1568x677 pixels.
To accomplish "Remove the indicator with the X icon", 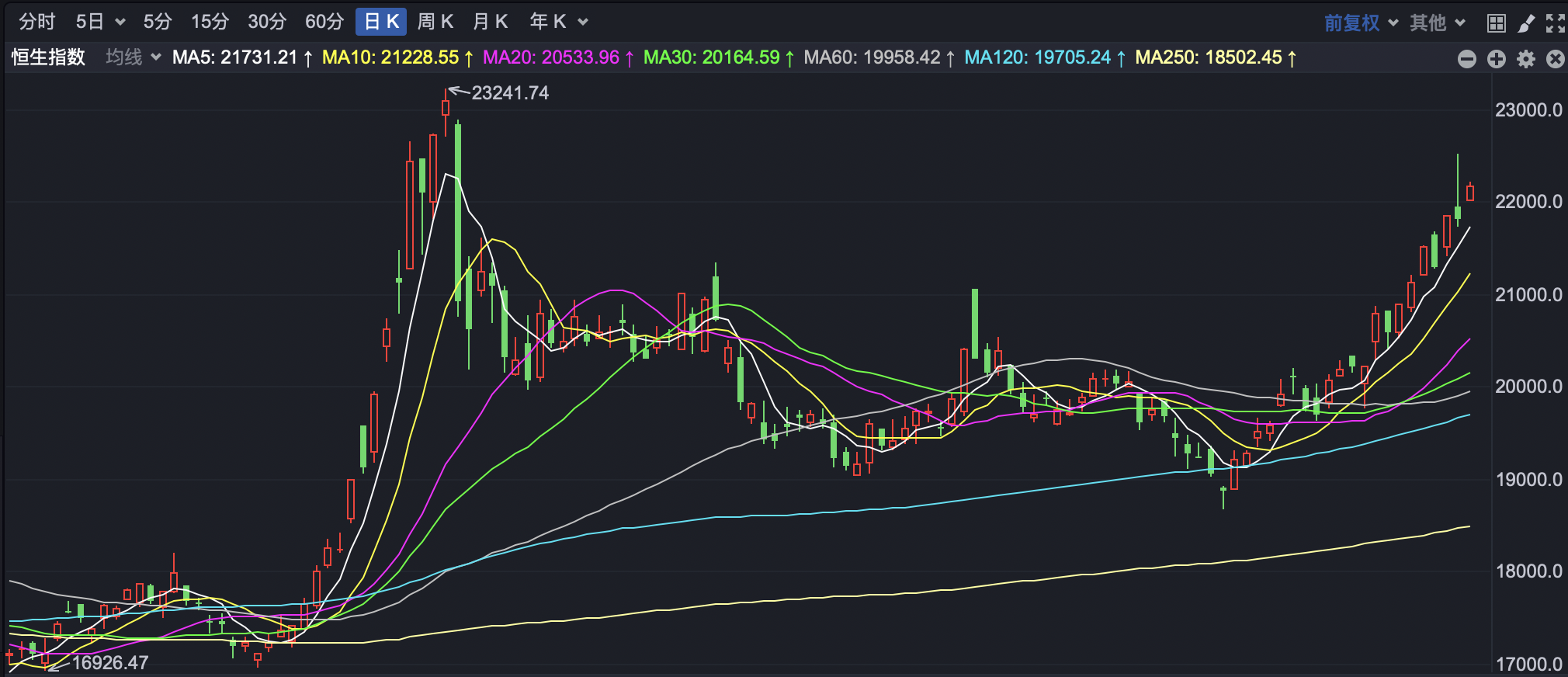I will pos(1555,59).
